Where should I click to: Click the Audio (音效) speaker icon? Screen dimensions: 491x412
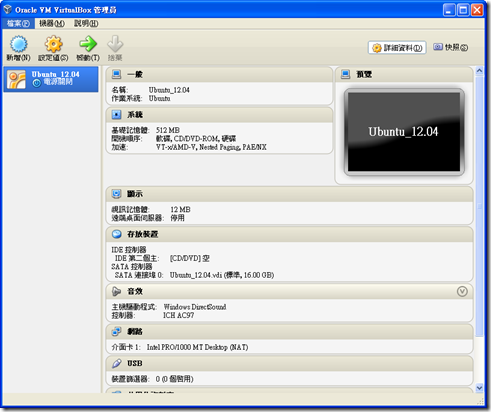coord(116,291)
